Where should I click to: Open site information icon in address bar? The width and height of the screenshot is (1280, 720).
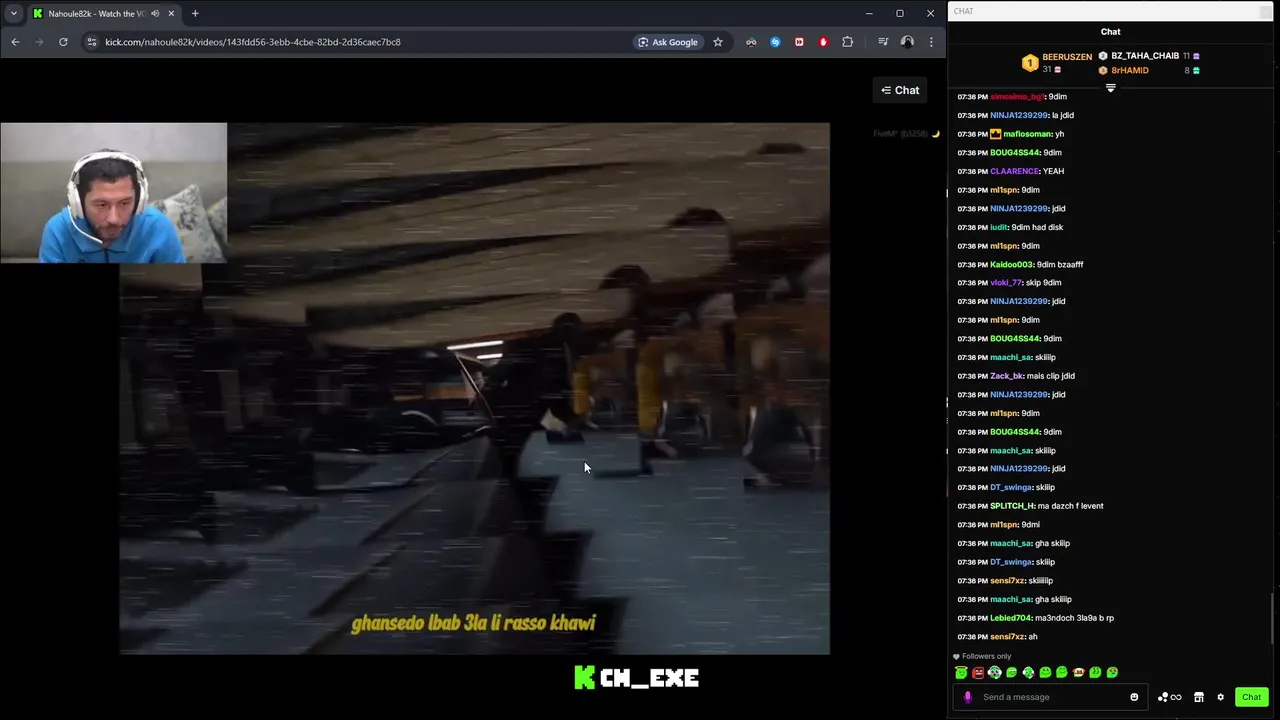coord(92,42)
